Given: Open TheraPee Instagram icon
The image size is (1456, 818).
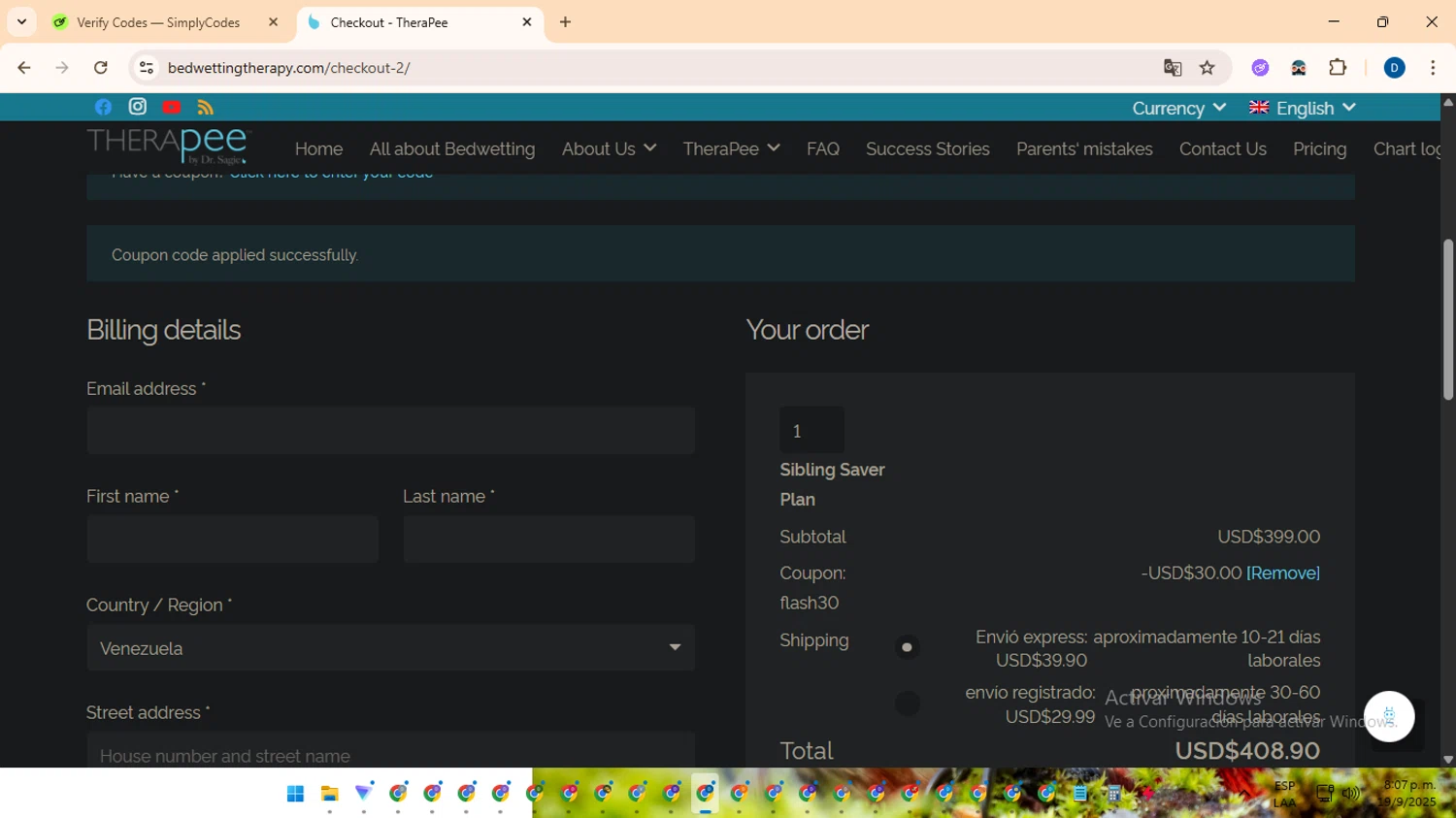Looking at the screenshot, I should 138,107.
